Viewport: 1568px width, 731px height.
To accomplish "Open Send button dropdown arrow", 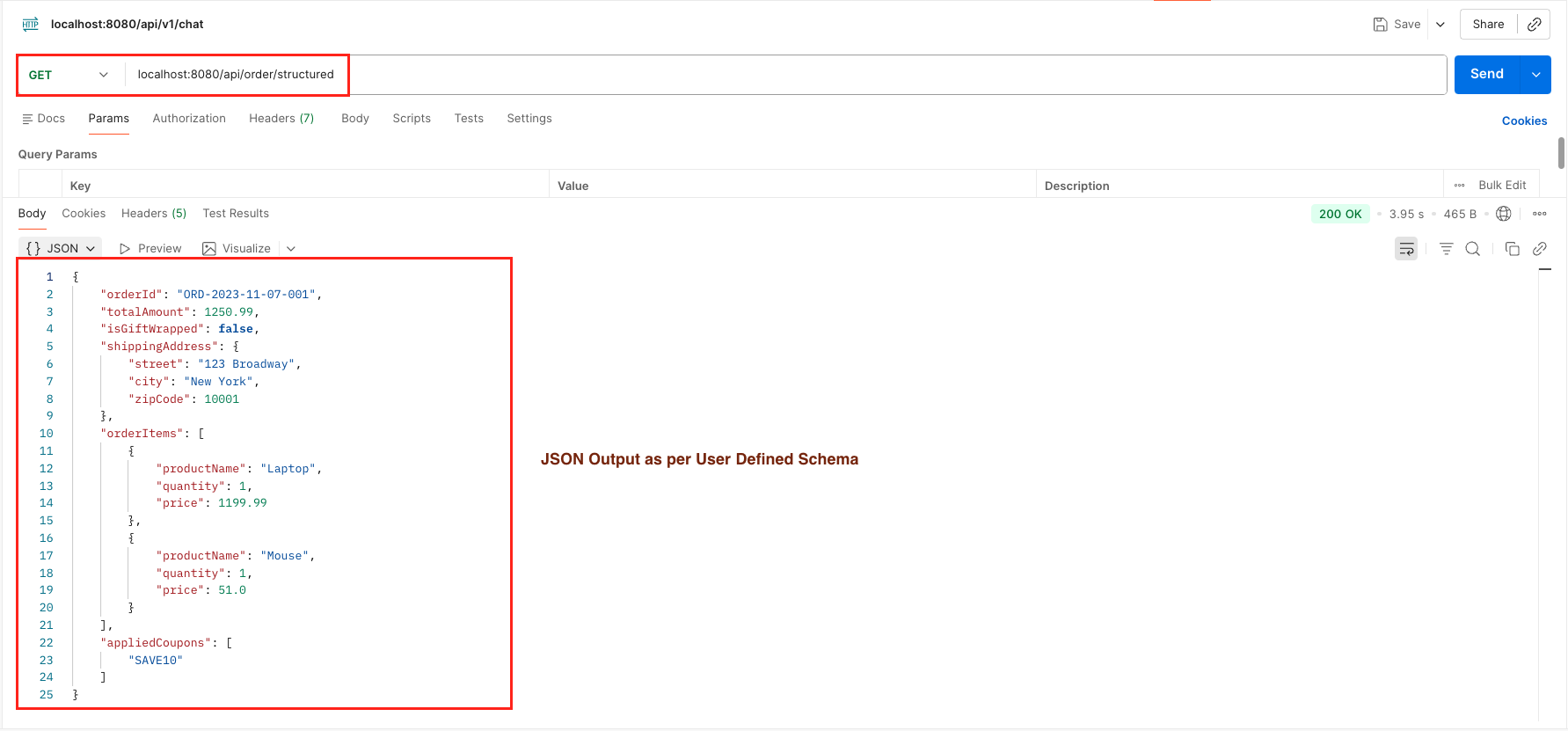I will coord(1536,75).
